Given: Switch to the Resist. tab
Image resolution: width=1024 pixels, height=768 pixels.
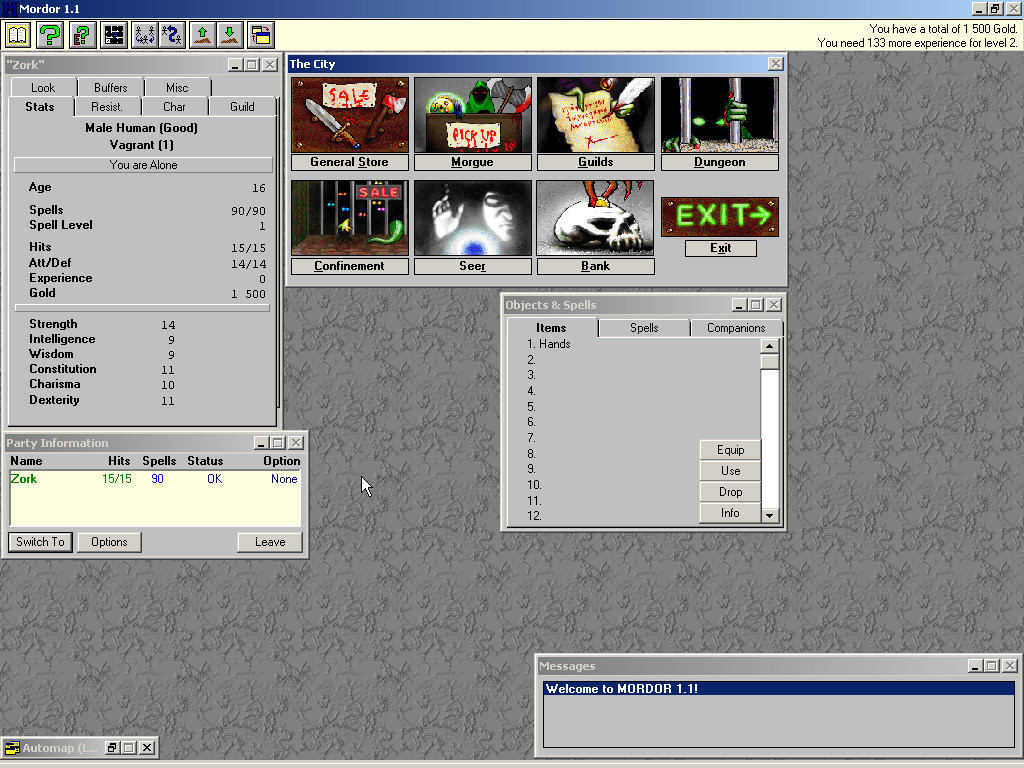Looking at the screenshot, I should click(106, 106).
